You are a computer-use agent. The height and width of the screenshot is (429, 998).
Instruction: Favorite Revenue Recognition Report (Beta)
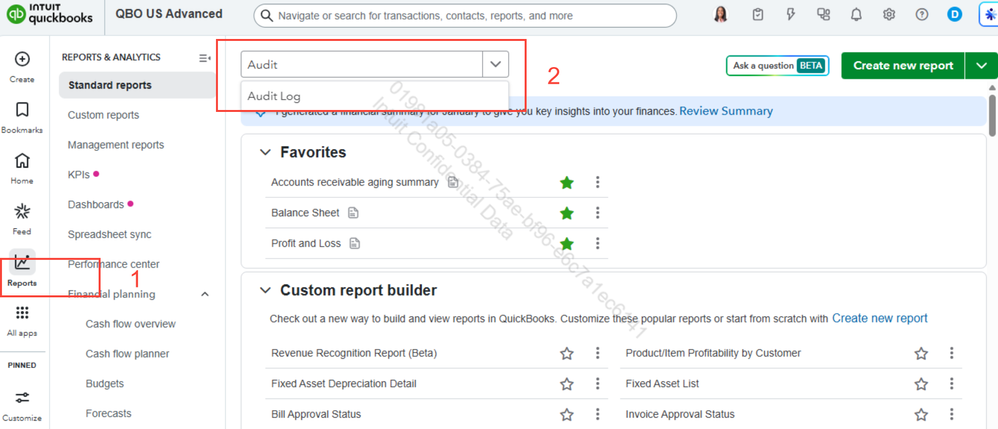(x=566, y=353)
